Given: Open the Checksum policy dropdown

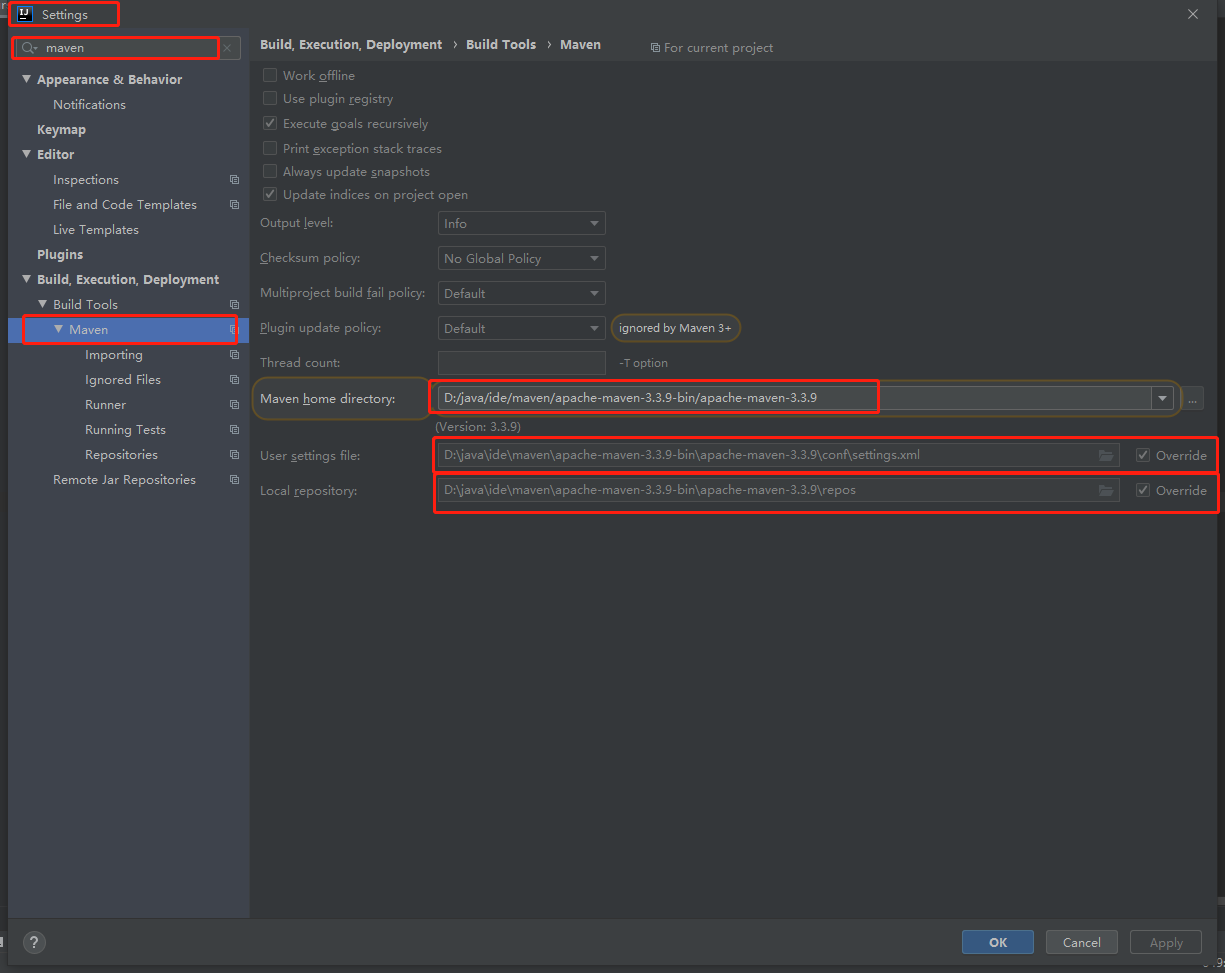Looking at the screenshot, I should (x=522, y=259).
